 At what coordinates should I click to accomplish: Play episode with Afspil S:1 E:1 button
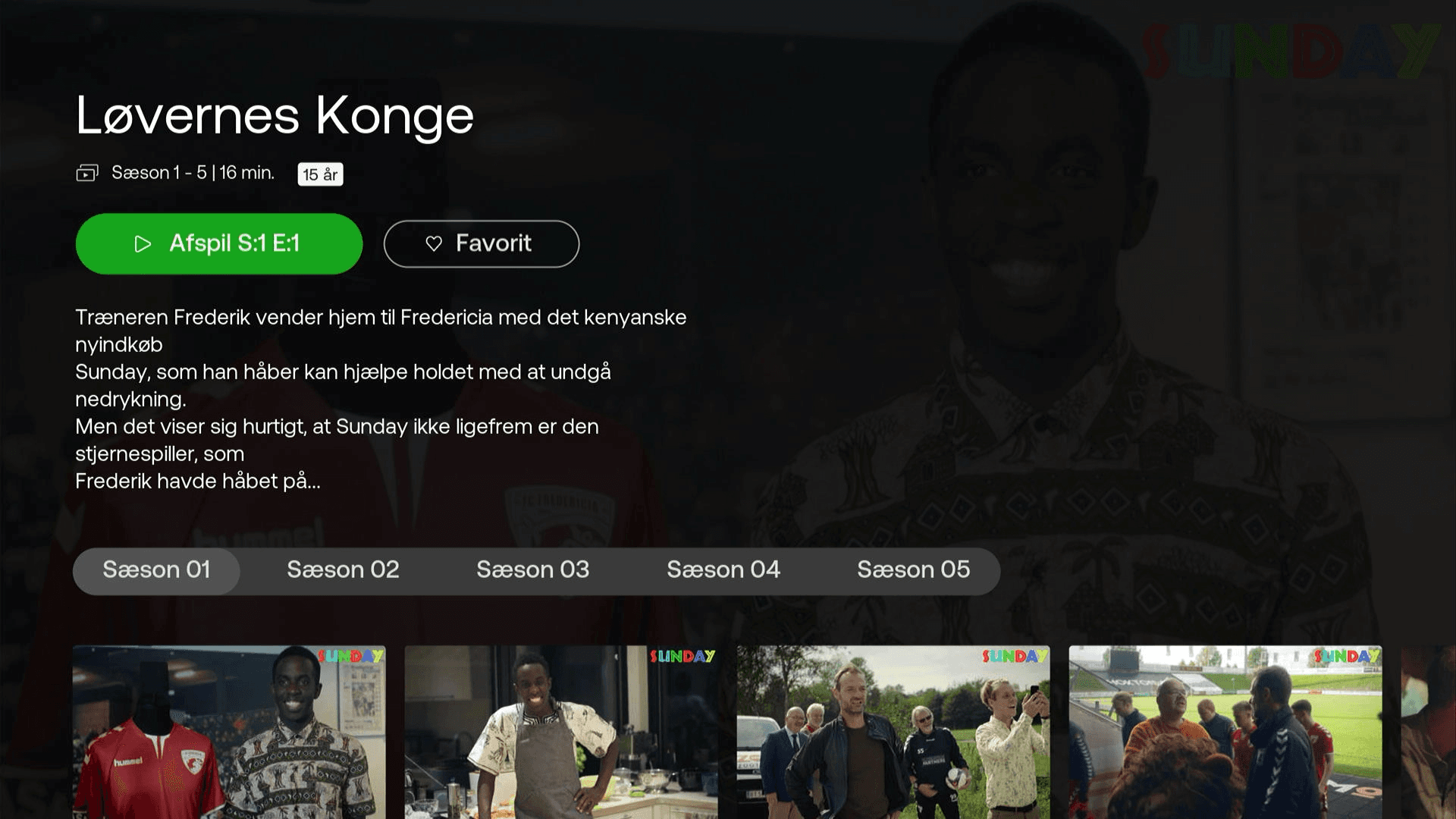click(219, 243)
